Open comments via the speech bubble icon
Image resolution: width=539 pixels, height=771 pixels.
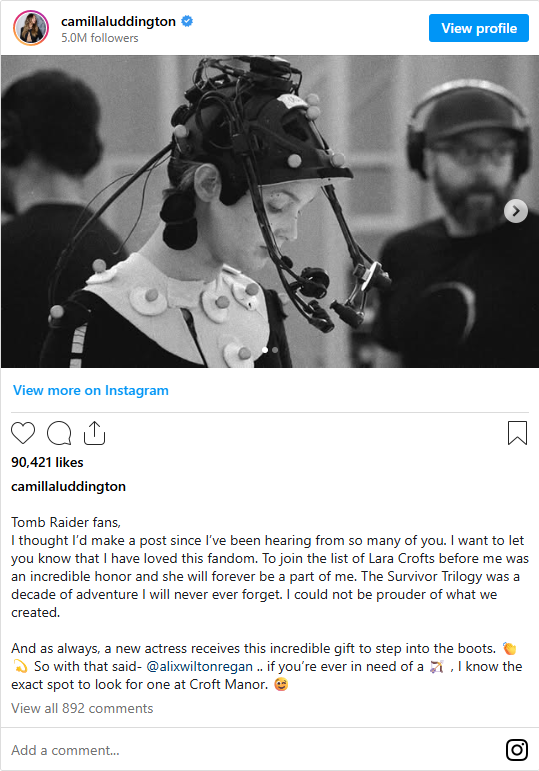(59, 433)
